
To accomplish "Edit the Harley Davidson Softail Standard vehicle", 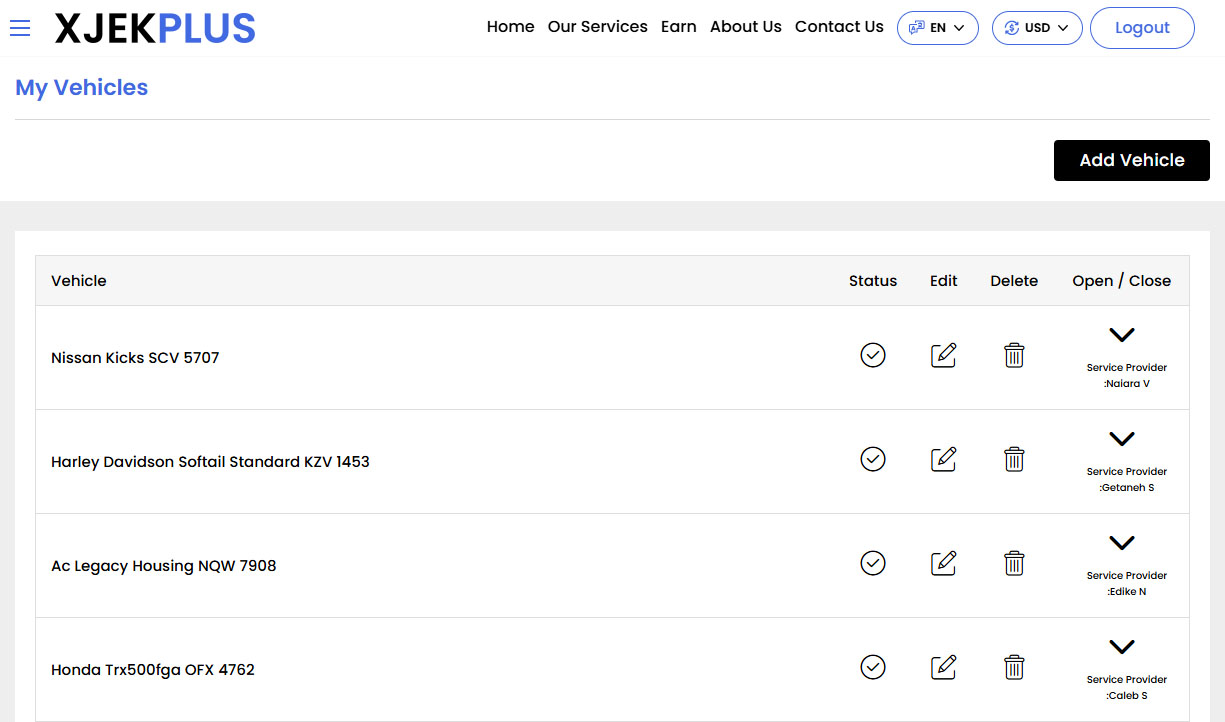I will pyautogui.click(x=943, y=459).
